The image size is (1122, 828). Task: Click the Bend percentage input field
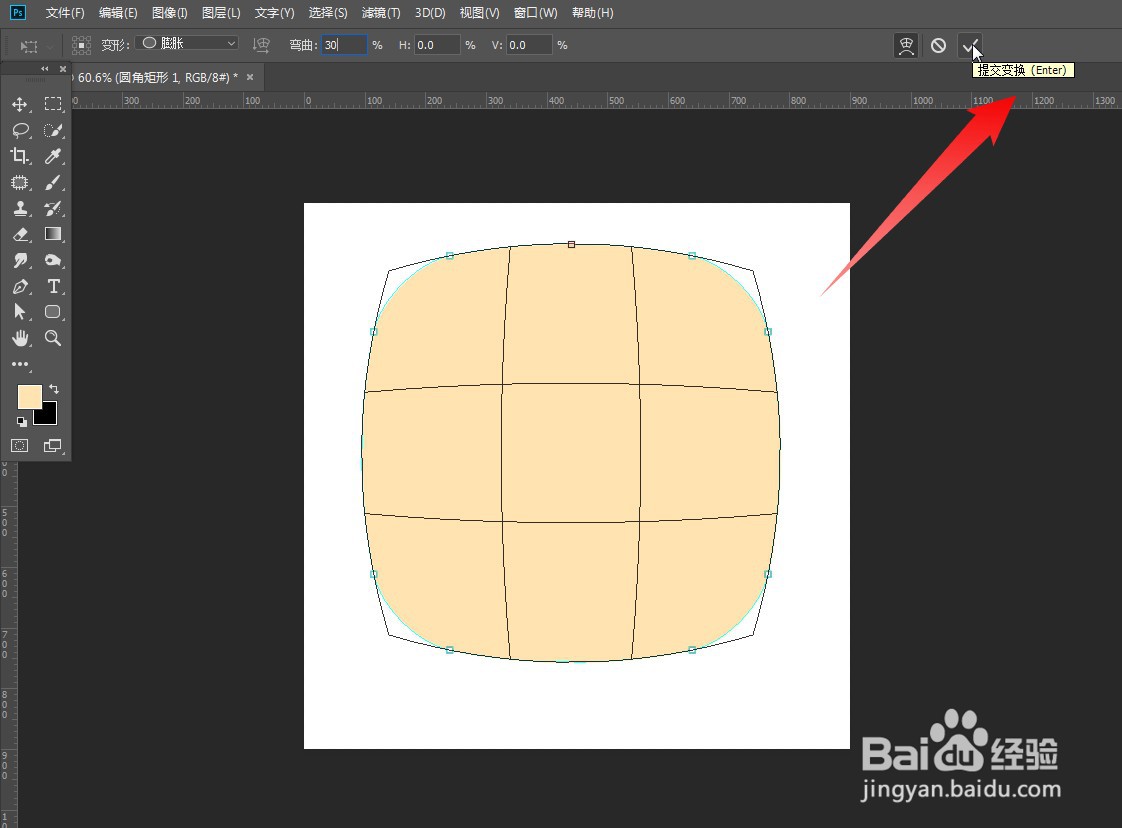pos(344,45)
